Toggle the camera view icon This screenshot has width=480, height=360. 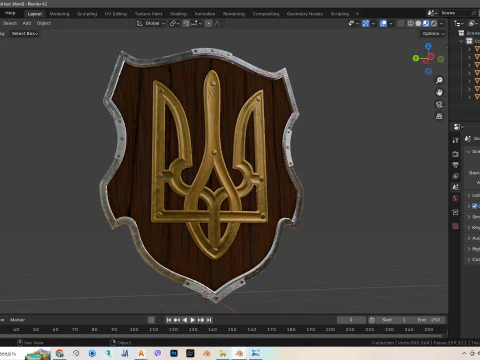pos(439,104)
